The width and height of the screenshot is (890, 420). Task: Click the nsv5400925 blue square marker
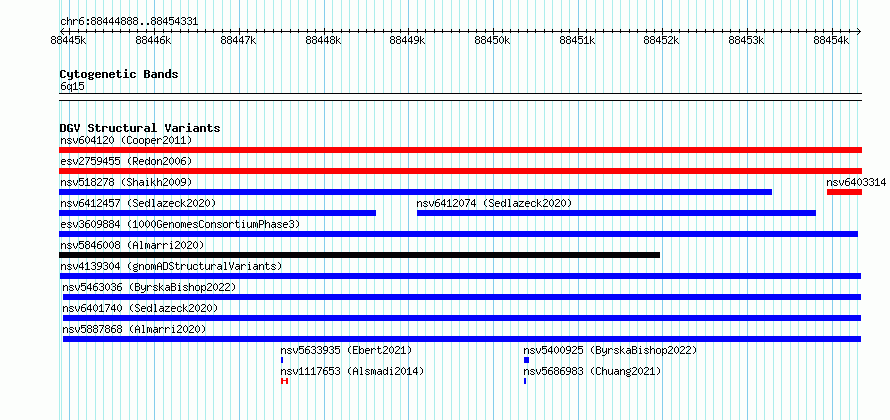pos(526,360)
